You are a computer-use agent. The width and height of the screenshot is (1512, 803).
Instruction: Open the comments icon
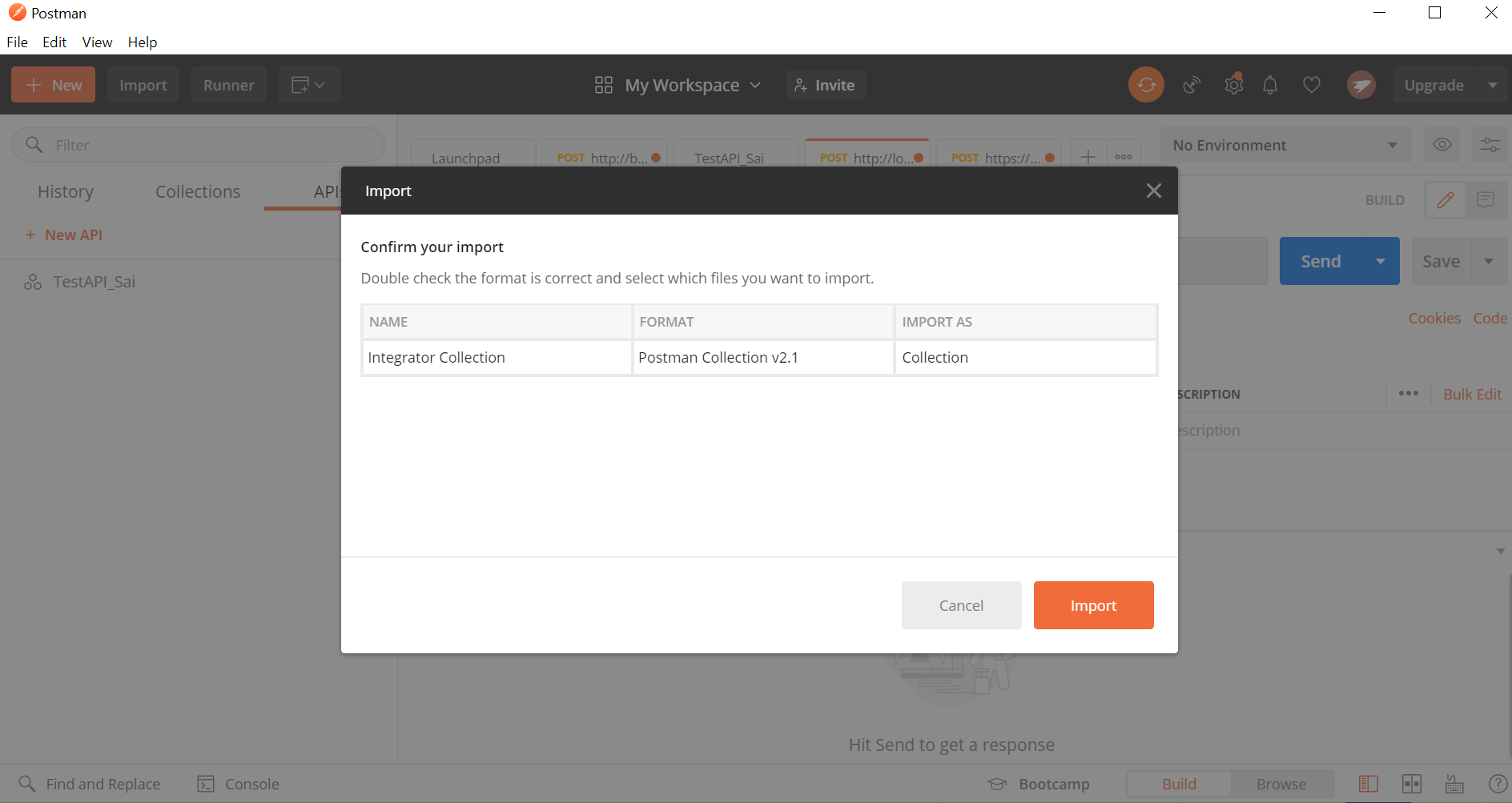click(1486, 200)
